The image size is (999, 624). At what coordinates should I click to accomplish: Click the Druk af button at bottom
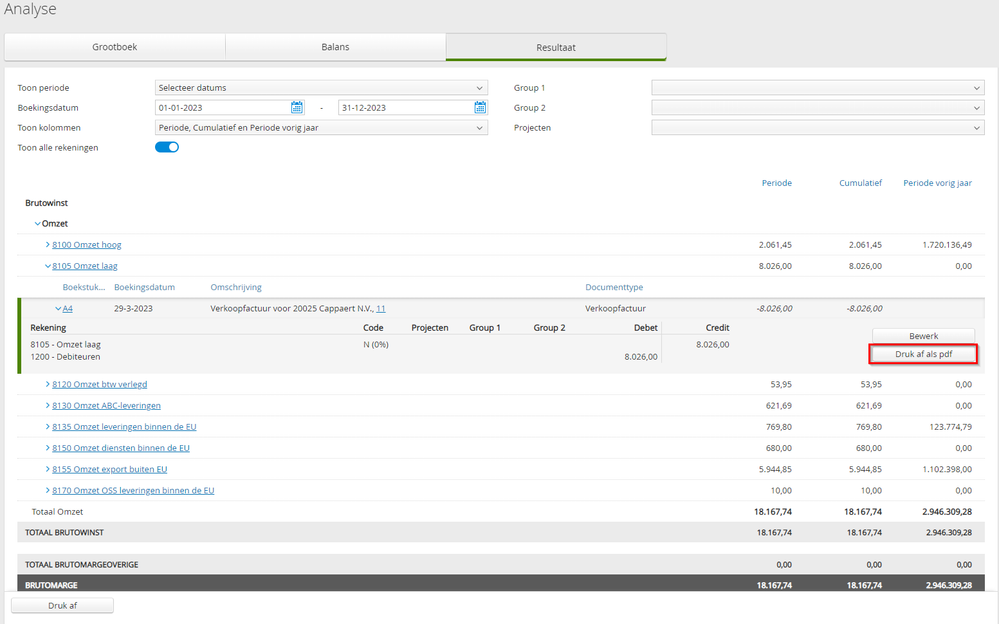click(62, 606)
